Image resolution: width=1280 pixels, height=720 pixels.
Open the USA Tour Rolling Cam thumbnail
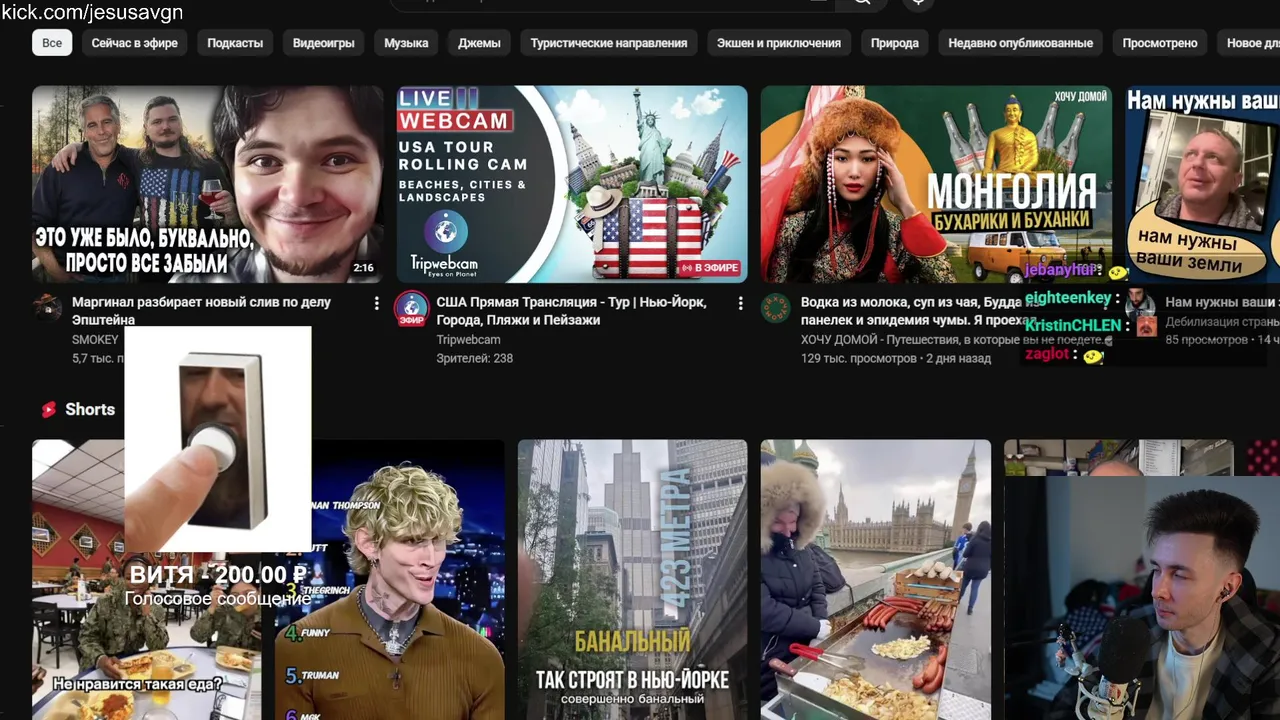572,184
